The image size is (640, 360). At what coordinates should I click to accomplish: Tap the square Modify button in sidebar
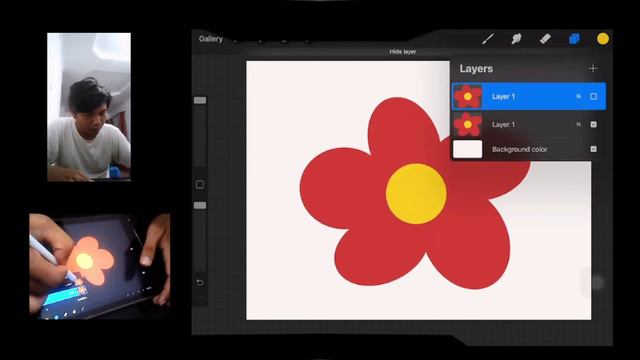pyautogui.click(x=200, y=184)
